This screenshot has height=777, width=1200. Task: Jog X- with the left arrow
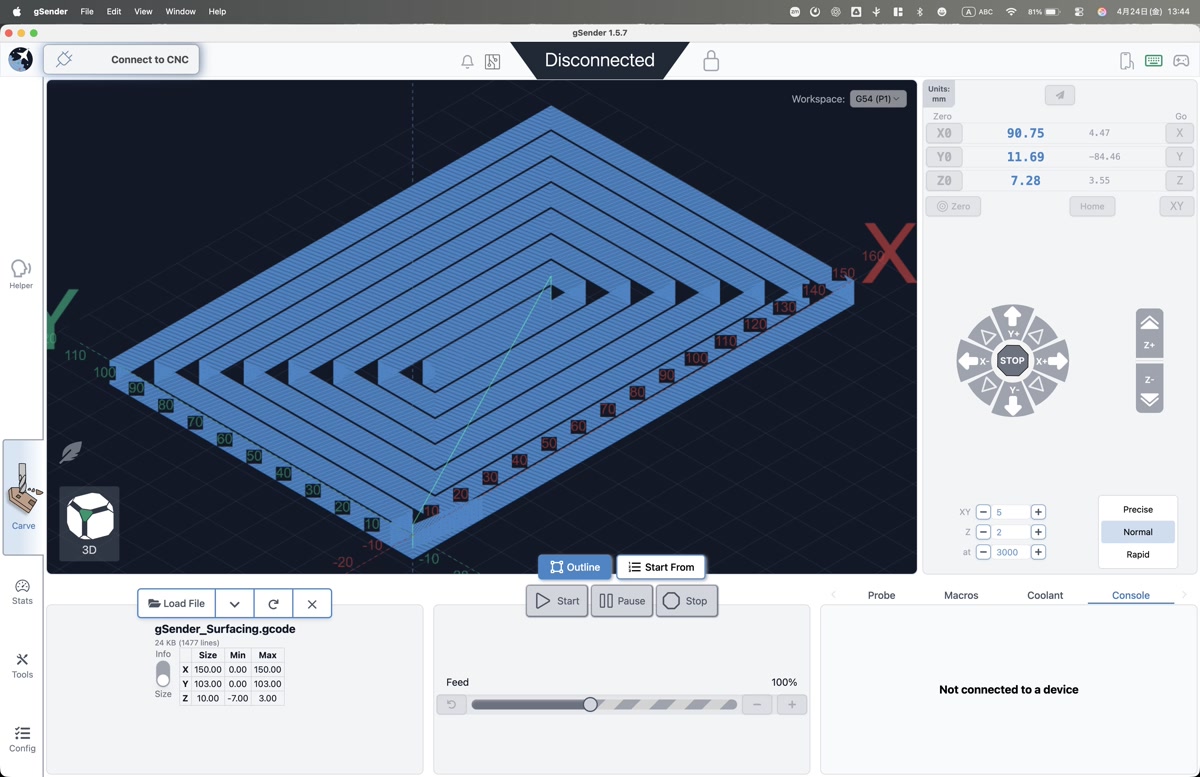pos(973,361)
